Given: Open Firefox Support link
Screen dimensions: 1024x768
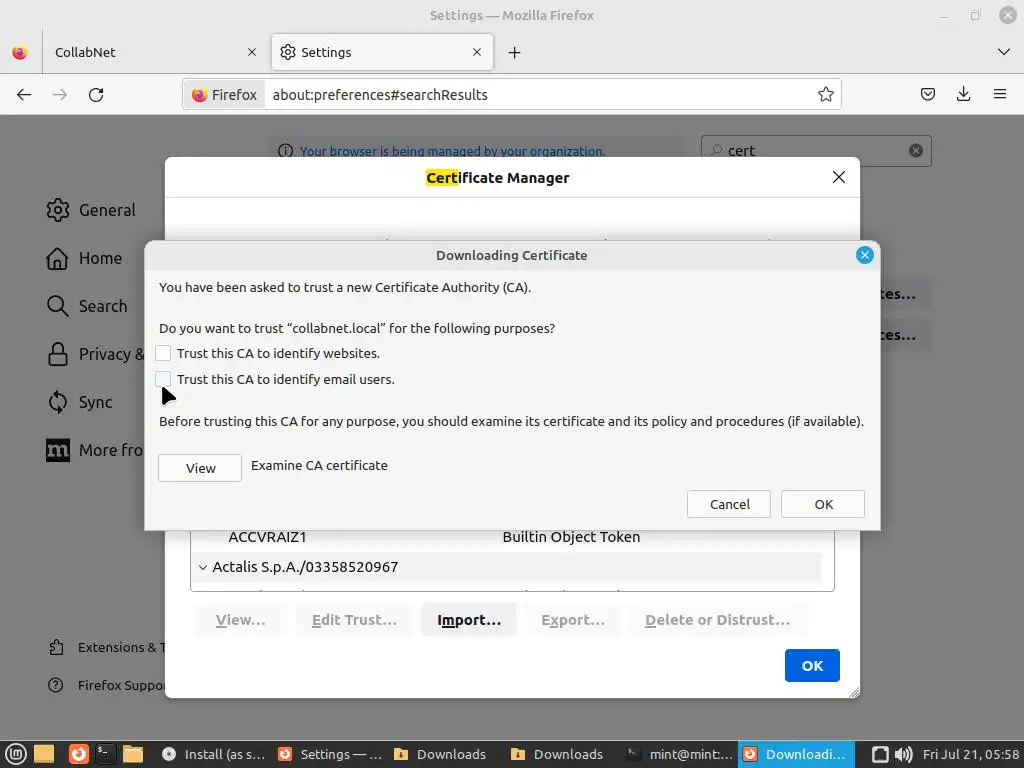Looking at the screenshot, I should [x=107, y=685].
